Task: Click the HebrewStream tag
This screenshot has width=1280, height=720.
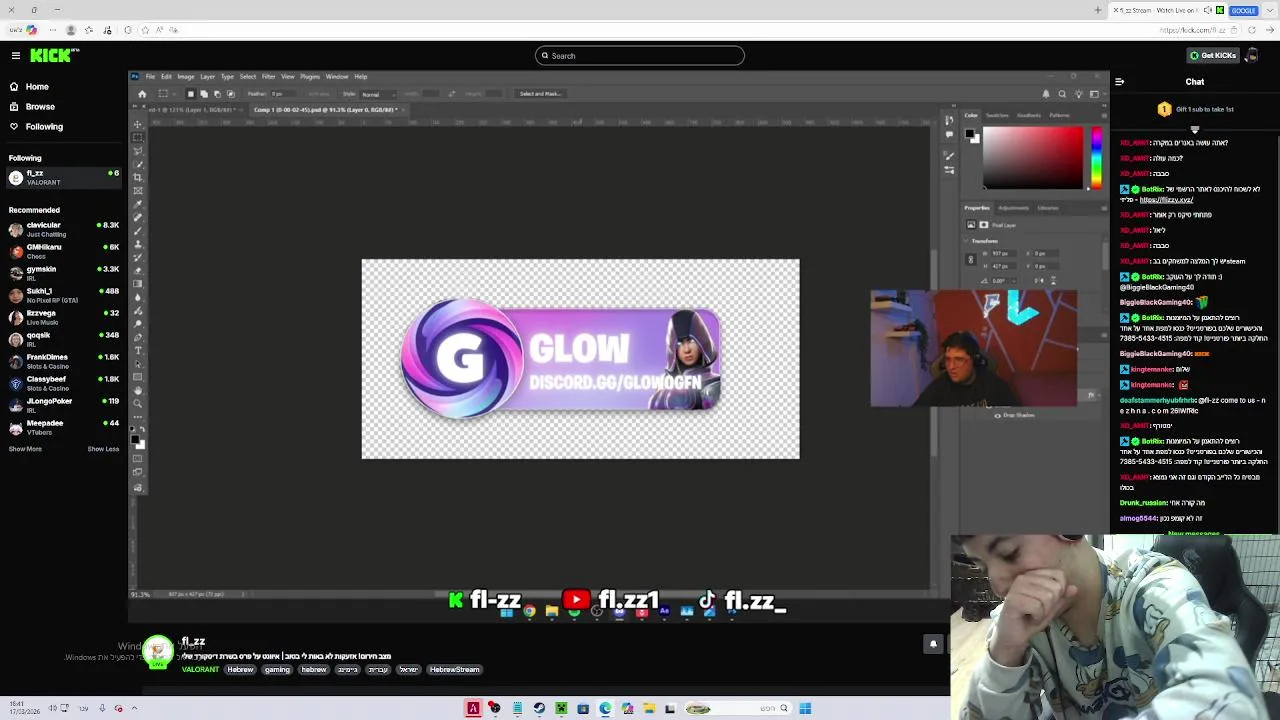Action: 455,670
